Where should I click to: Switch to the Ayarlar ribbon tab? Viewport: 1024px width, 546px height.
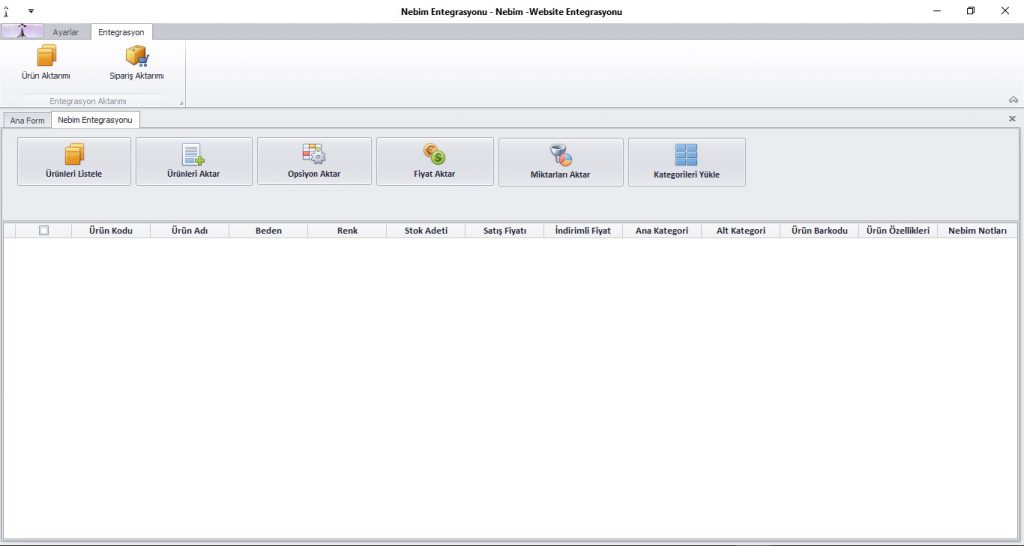pyautogui.click(x=66, y=32)
